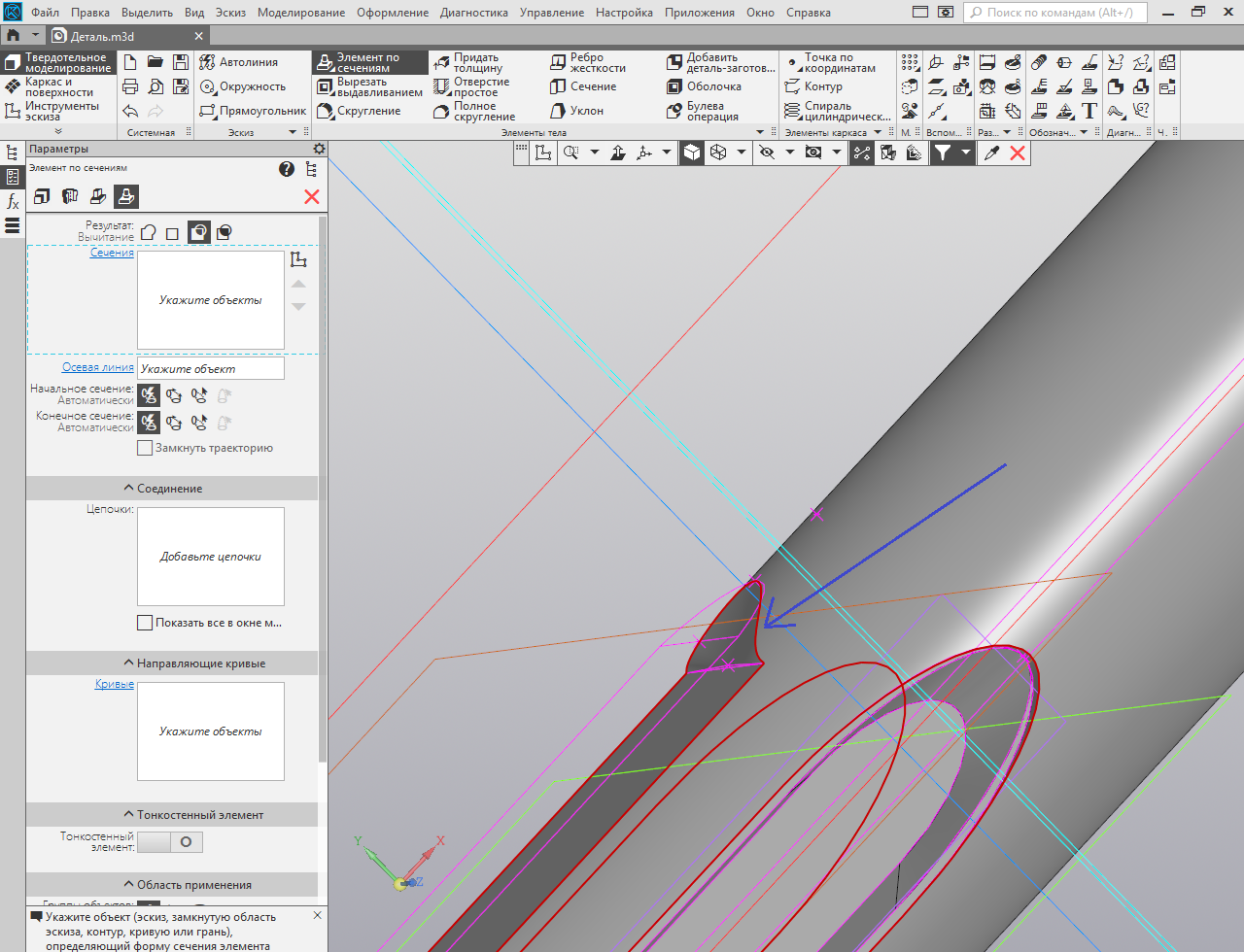Click the Boolean operation (Булева операция) tool
Viewport: 1244px width, 952px height.
tap(704, 111)
